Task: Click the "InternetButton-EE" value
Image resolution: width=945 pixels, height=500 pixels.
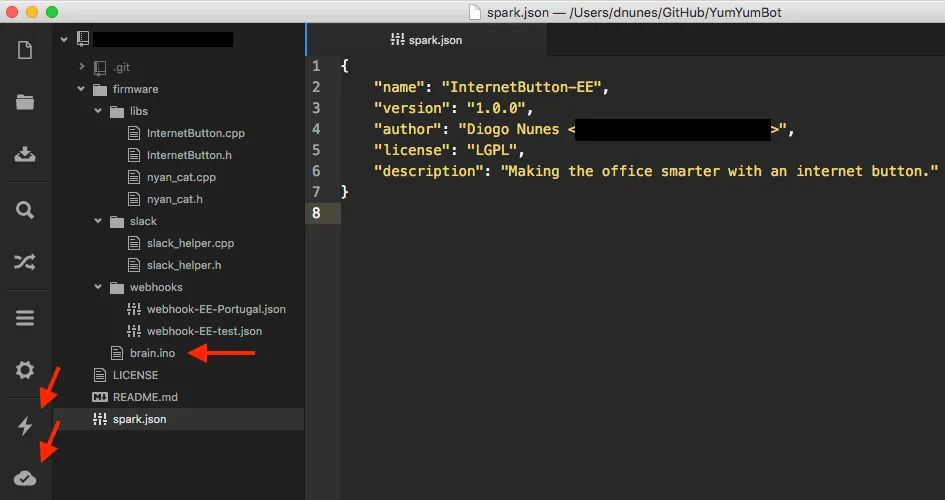Action: pos(521,87)
